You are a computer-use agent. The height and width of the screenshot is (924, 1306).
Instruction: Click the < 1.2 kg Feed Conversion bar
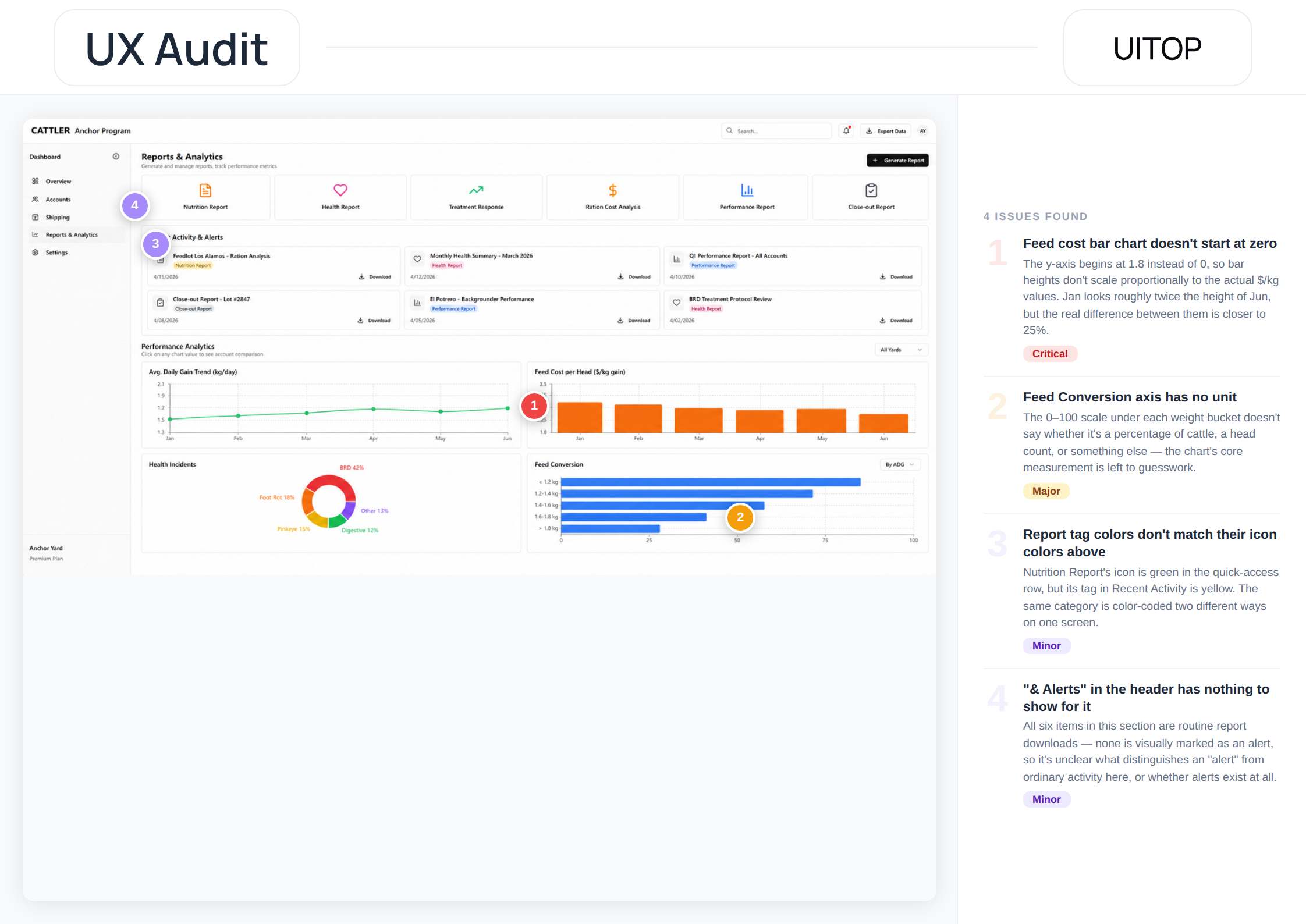[711, 482]
